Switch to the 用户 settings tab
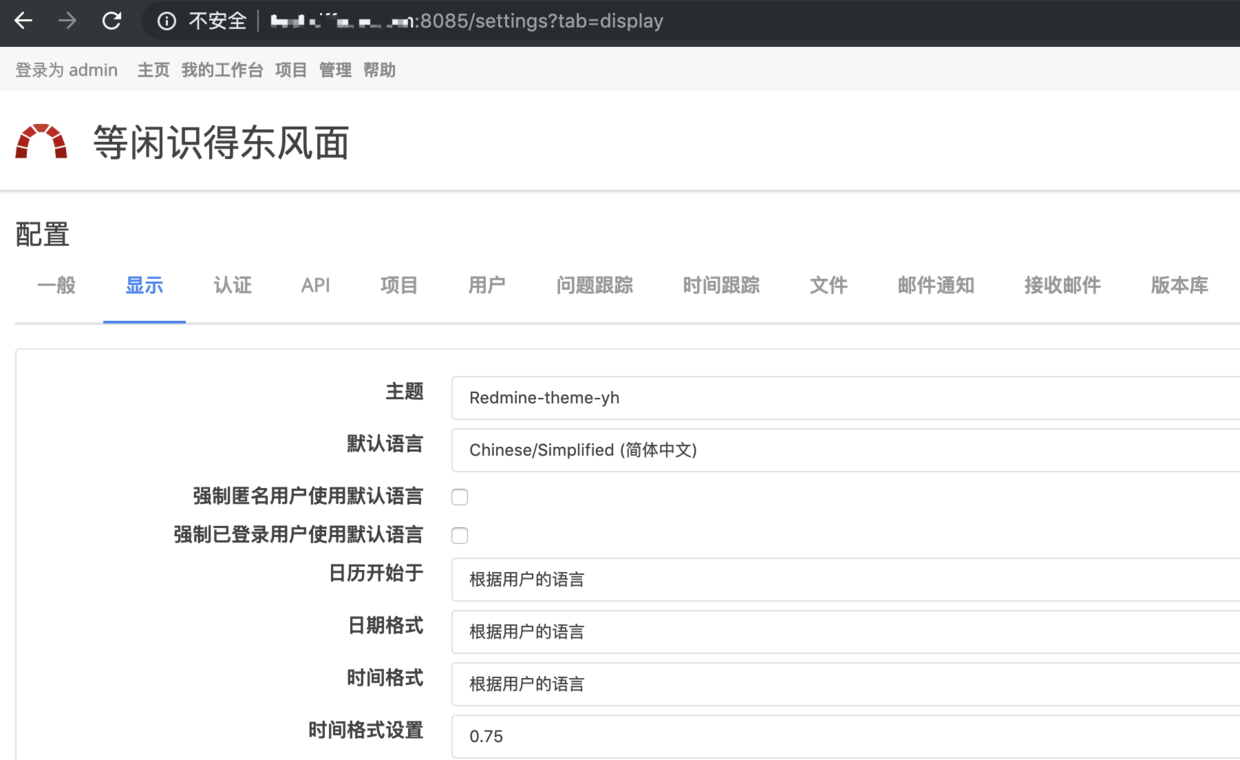The height and width of the screenshot is (760, 1240). pos(487,286)
